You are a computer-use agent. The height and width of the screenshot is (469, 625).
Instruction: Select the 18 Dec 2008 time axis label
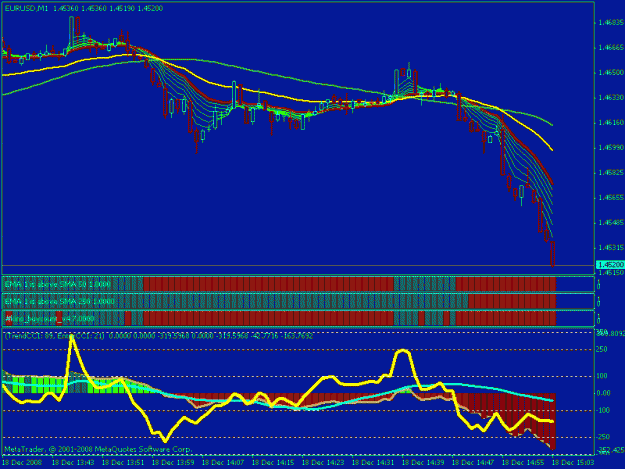[22, 463]
